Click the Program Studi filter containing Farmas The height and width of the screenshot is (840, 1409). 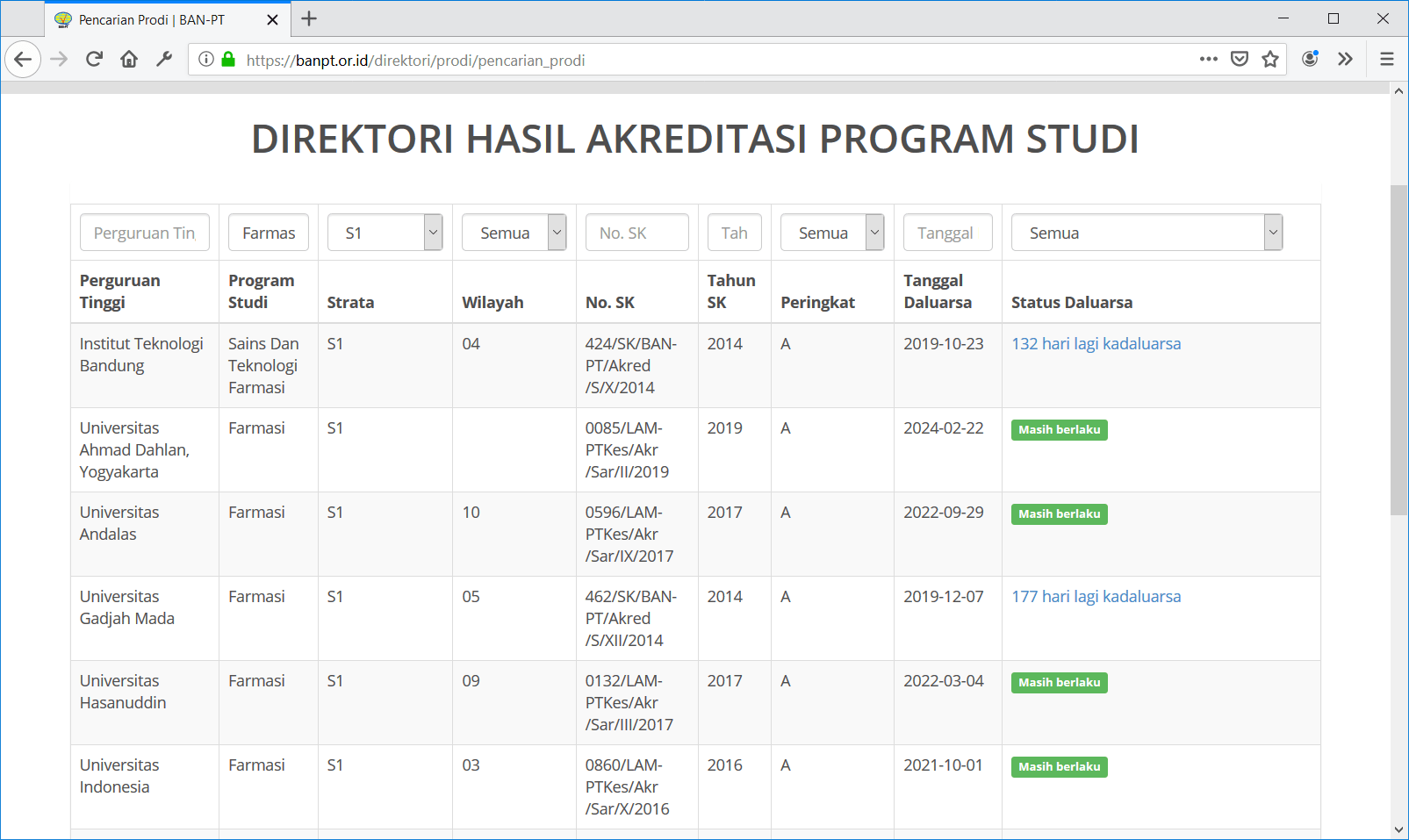pyautogui.click(x=269, y=233)
